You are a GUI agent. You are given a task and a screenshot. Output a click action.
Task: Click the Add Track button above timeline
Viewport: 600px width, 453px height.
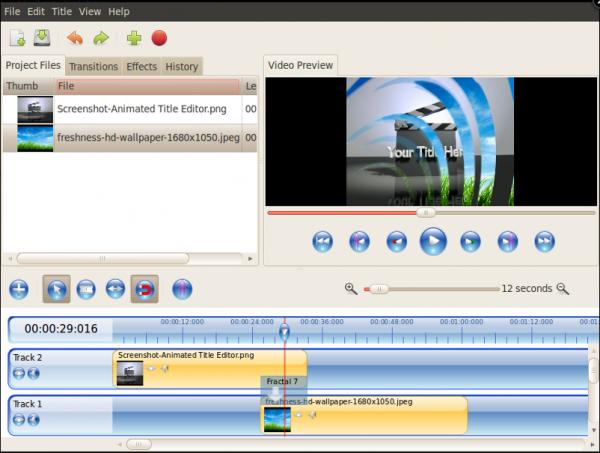[x=19, y=290]
